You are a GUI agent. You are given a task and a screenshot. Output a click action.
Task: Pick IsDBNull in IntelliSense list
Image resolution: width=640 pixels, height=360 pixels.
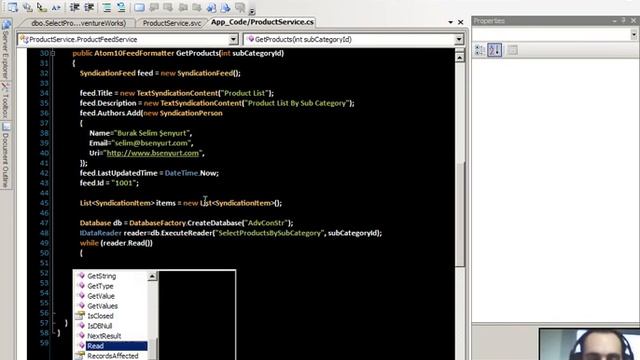[x=100, y=326]
